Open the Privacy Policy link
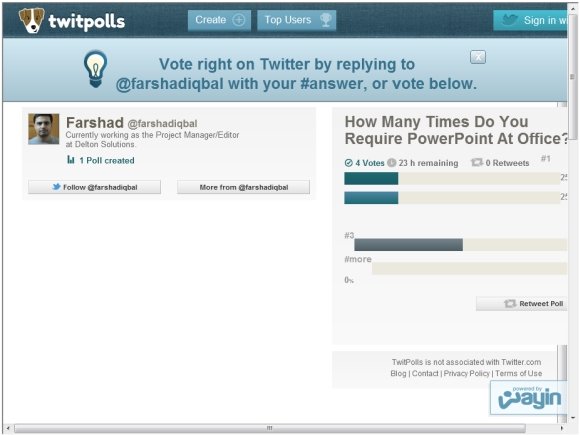This screenshot has width=580, height=435. pos(466,374)
